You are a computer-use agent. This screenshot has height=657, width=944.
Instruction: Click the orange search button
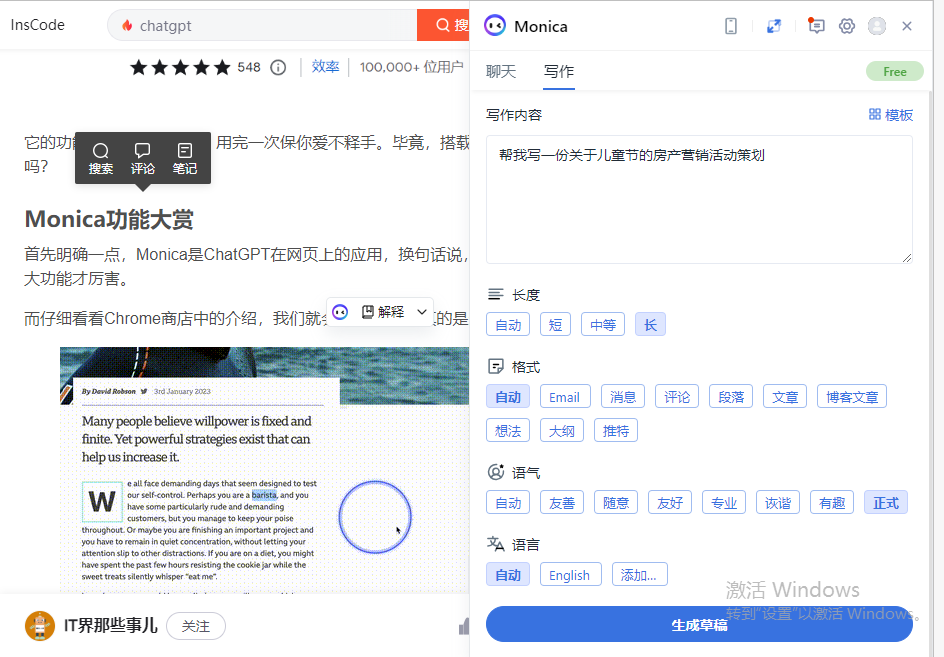coord(443,25)
